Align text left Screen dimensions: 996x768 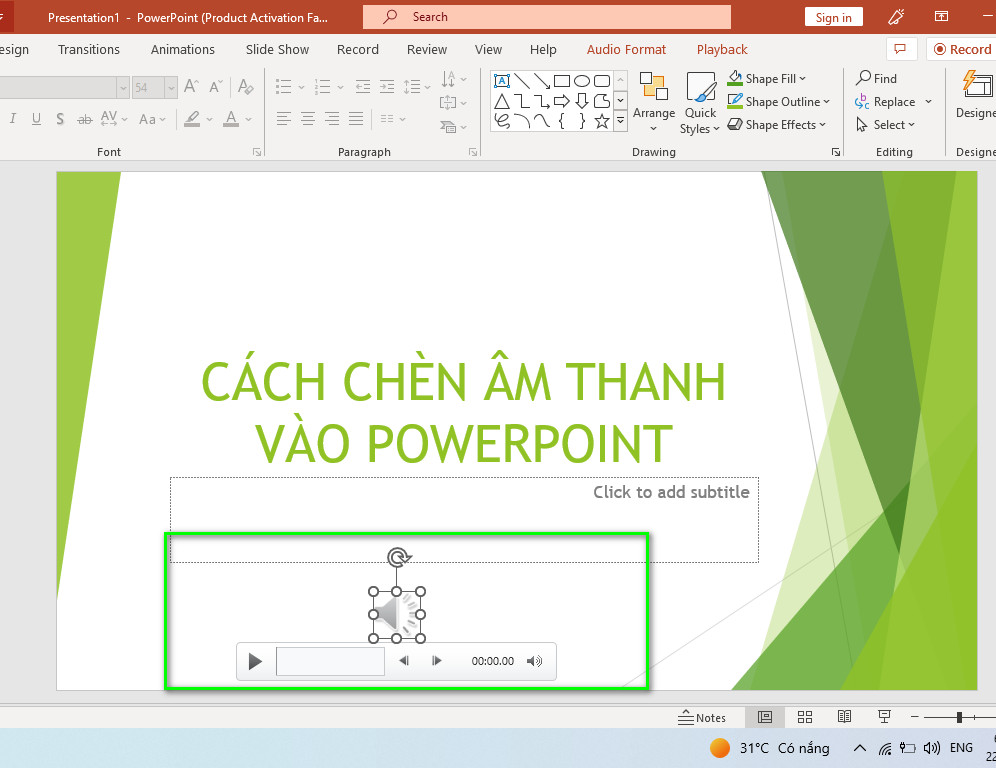pyautogui.click(x=283, y=119)
